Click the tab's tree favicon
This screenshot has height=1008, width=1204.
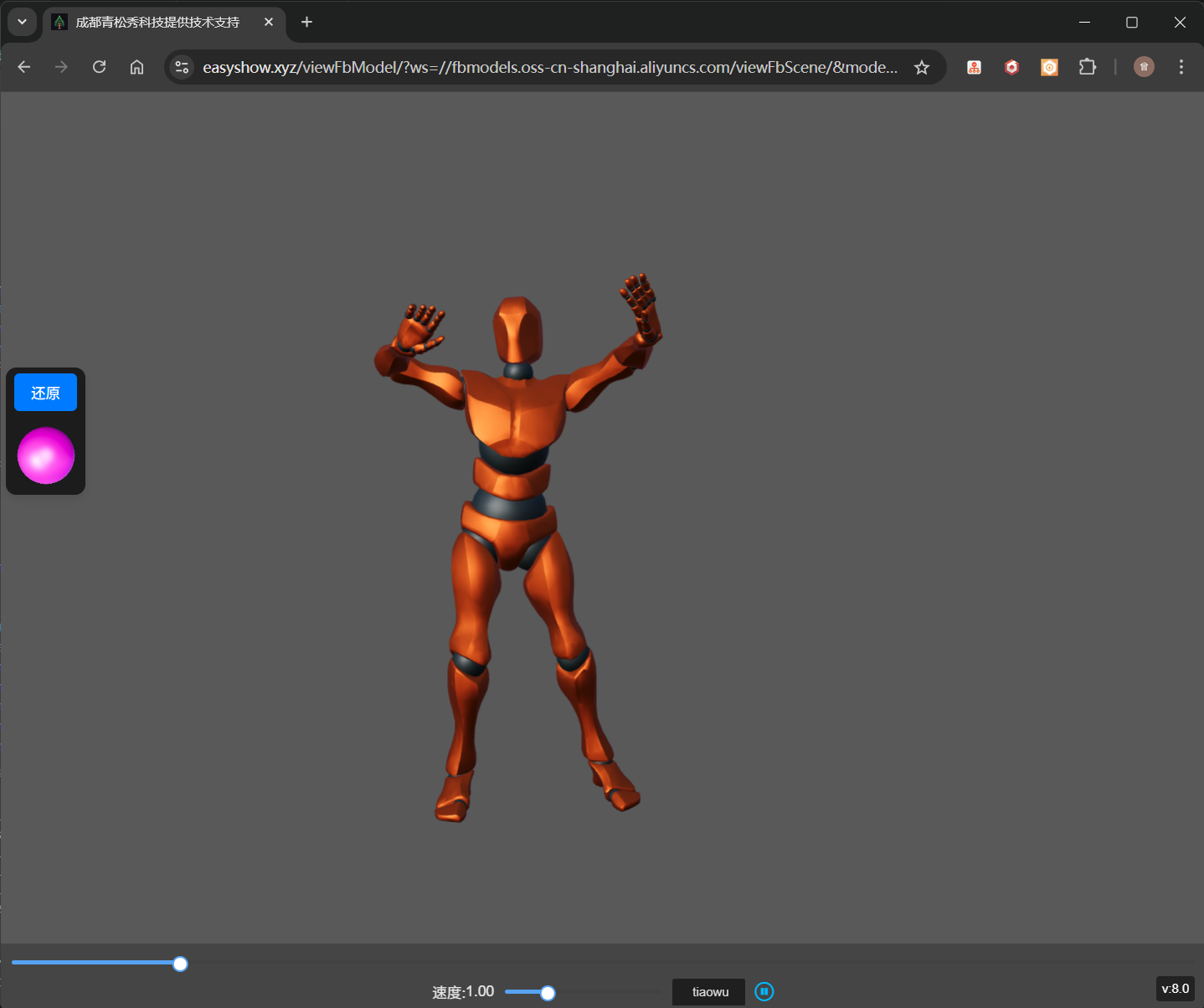pyautogui.click(x=59, y=22)
